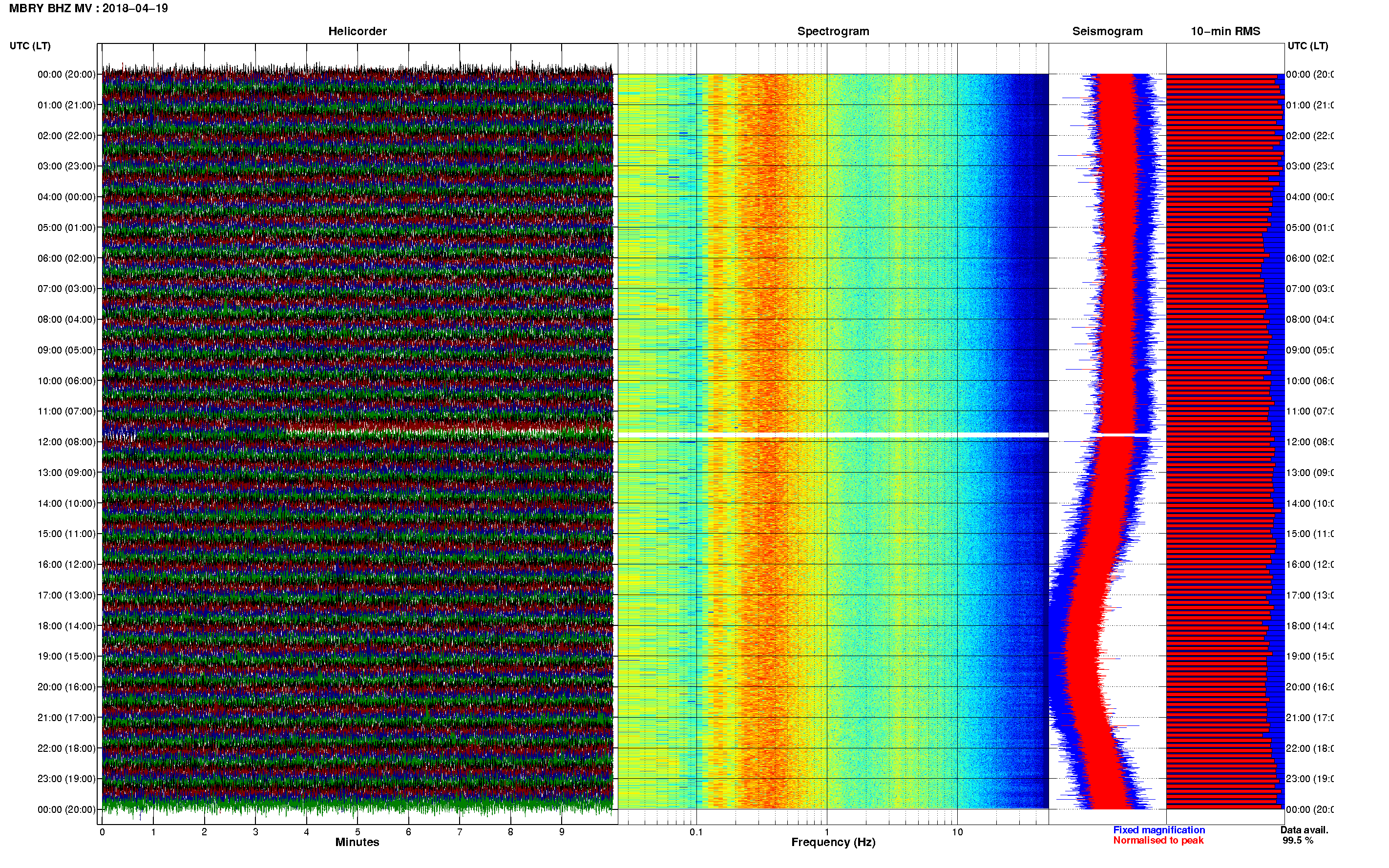Screen dimensions: 1389x868
Task: Select the "09:00 (05:00)" left time label
Action: coord(66,350)
